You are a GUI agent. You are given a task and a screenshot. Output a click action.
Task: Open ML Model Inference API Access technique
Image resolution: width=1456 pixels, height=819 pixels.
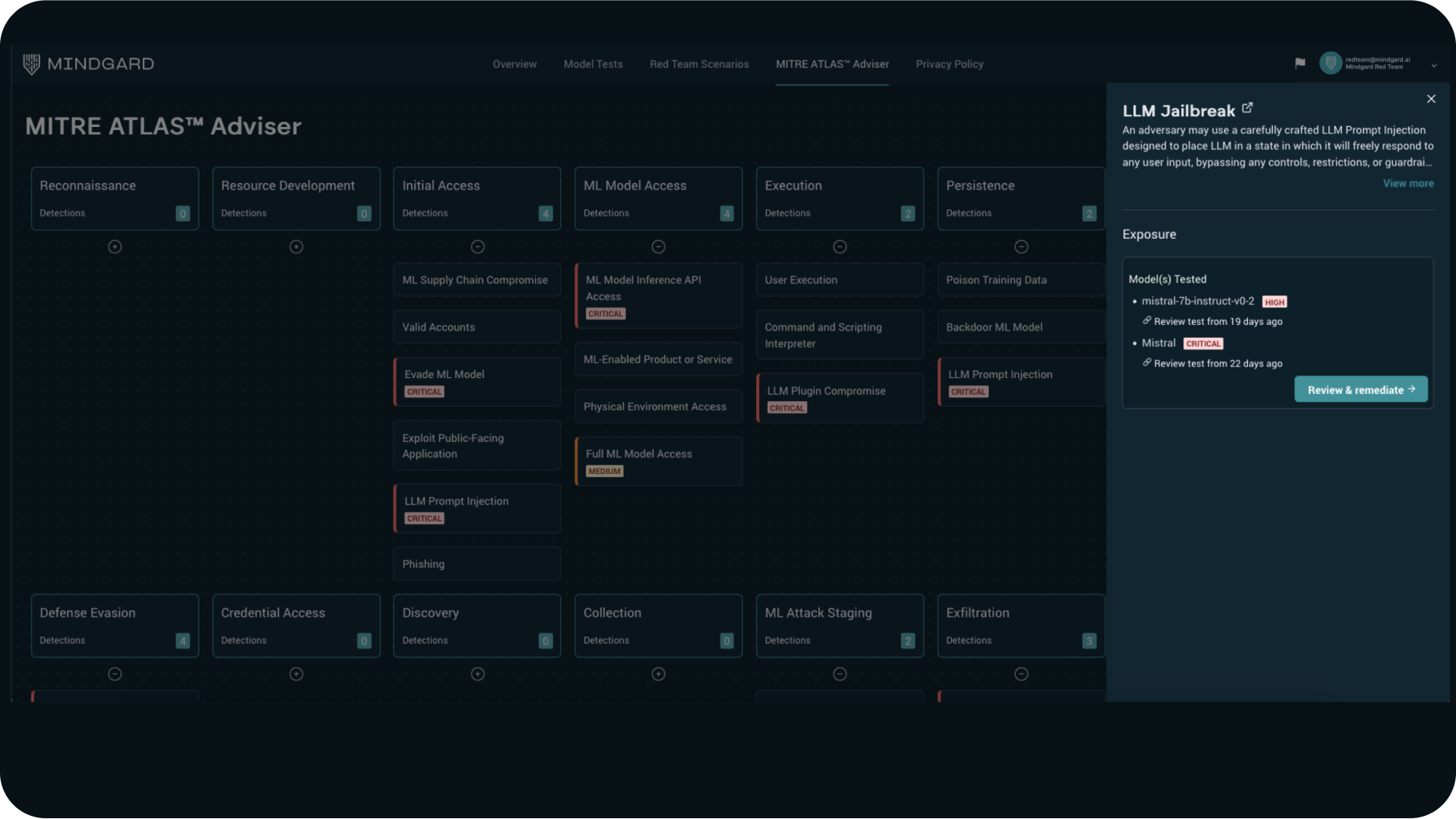pyautogui.click(x=658, y=296)
